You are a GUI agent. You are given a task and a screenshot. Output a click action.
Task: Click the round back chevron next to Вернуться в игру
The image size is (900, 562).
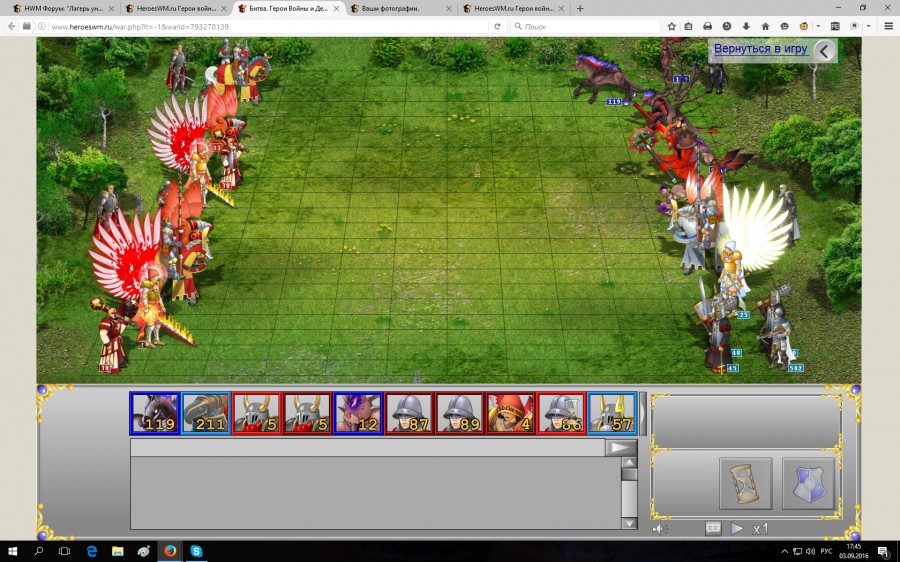pyautogui.click(x=824, y=51)
